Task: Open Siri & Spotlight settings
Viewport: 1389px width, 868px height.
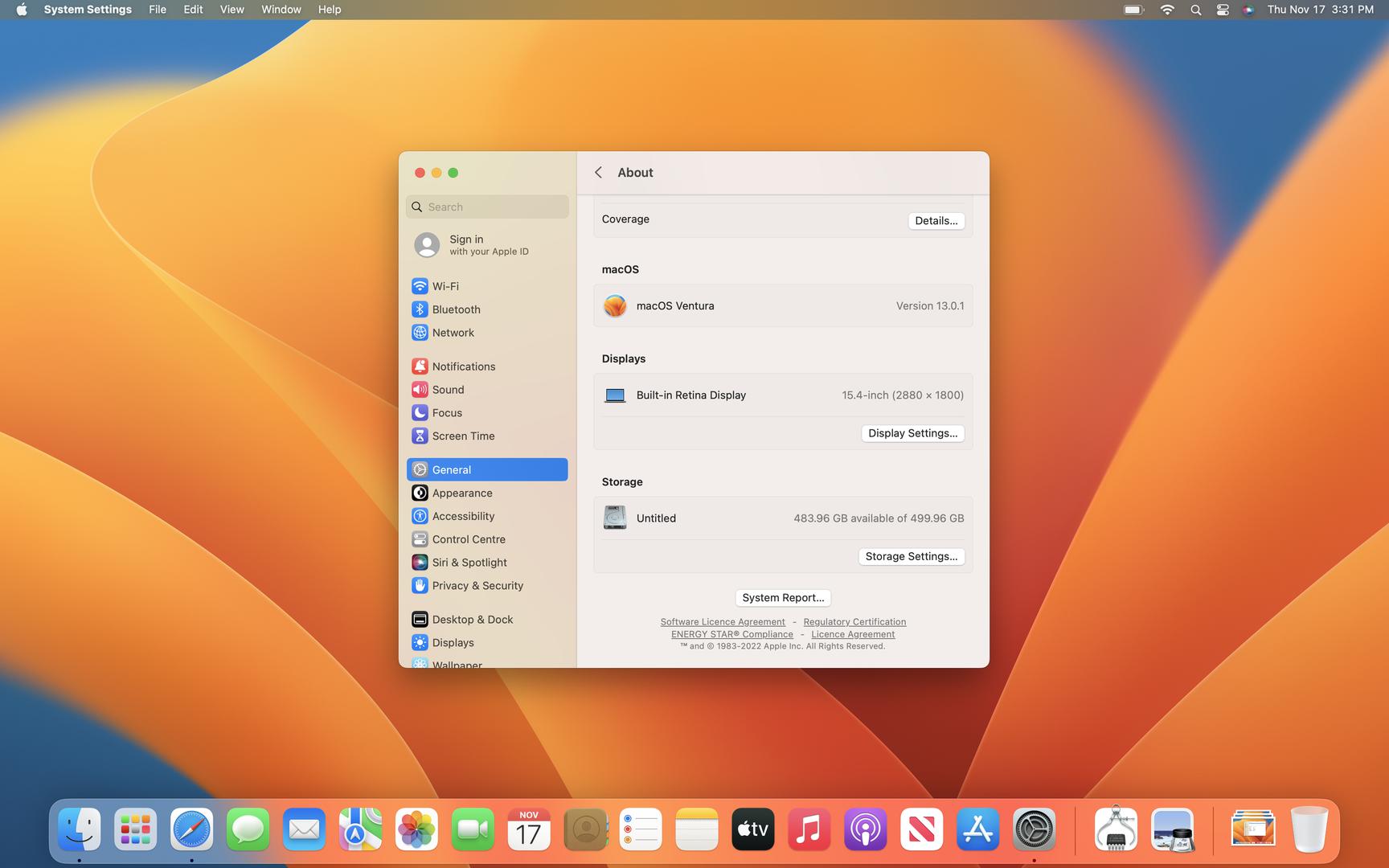Action: coord(469,563)
